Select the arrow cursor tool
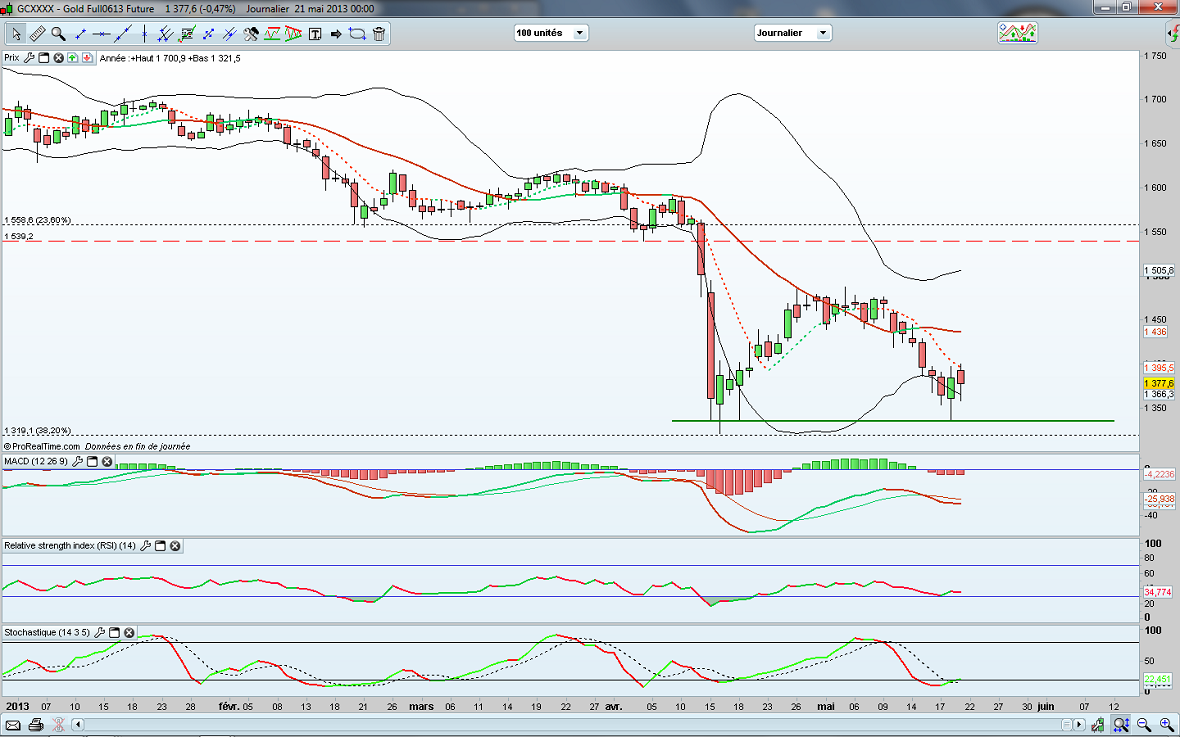 point(17,34)
